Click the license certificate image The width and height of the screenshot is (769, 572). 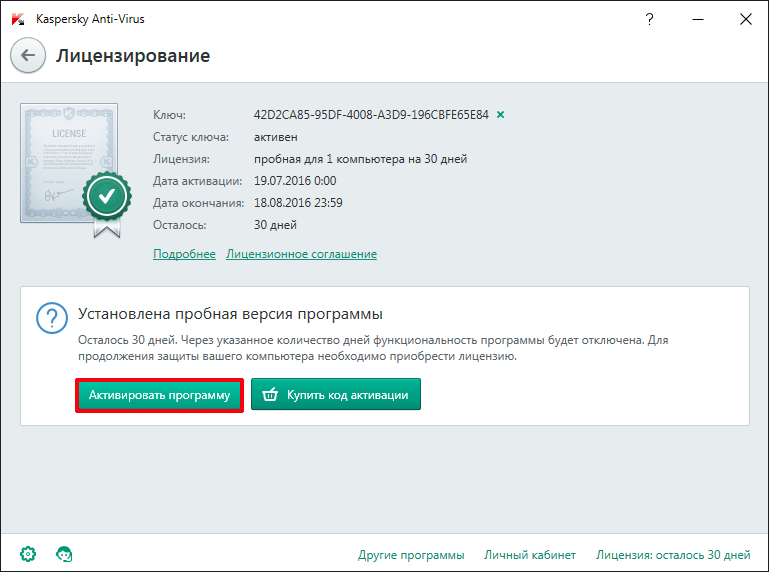click(x=76, y=170)
